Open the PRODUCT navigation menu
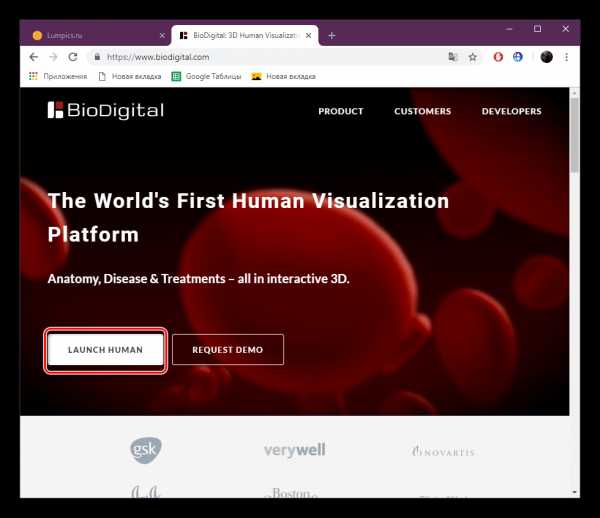The width and height of the screenshot is (600, 518). tap(341, 111)
